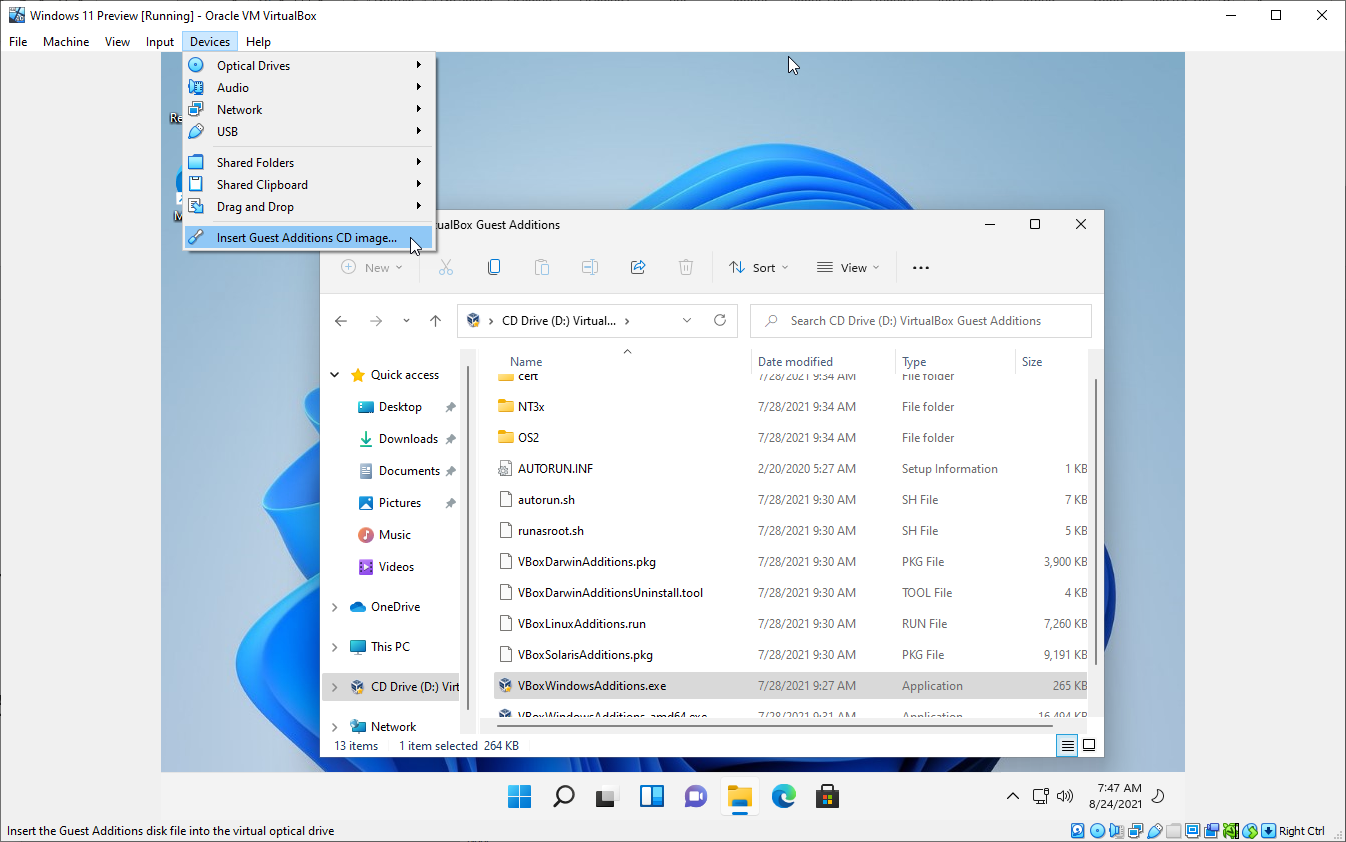Open Shared Clipboard submenu

tap(309, 184)
